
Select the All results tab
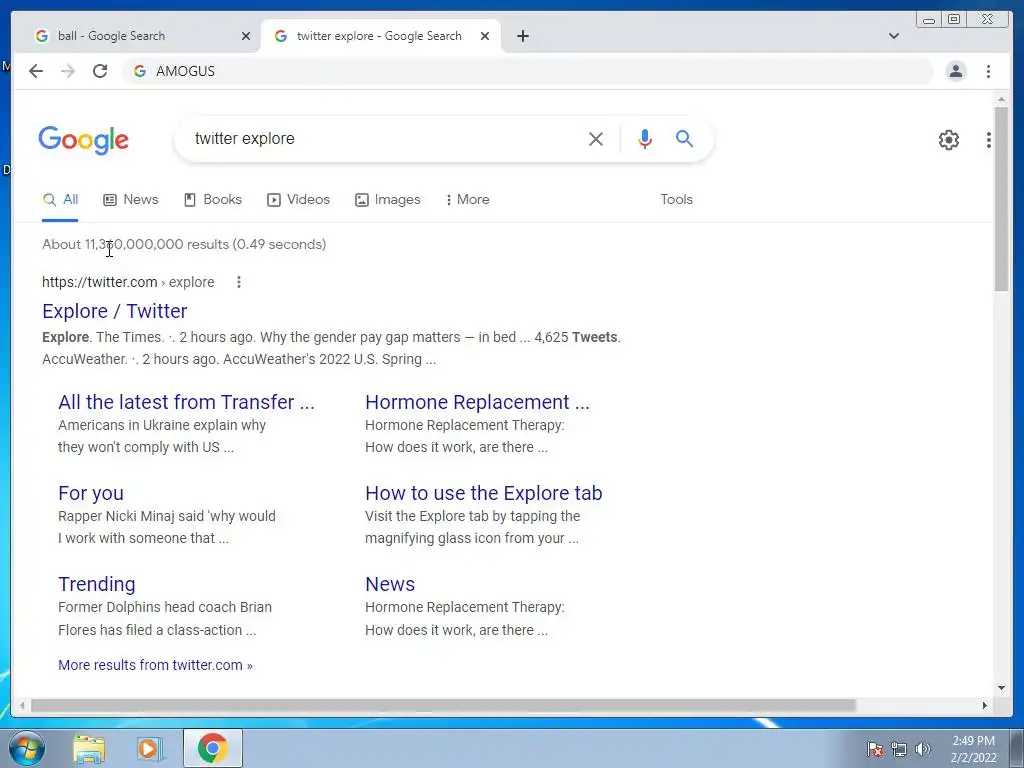pos(60,200)
